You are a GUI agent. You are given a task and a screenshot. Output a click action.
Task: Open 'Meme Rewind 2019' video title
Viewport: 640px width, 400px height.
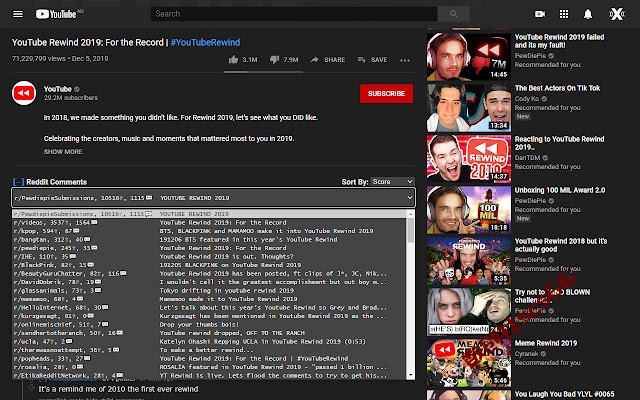pyautogui.click(x=546, y=343)
